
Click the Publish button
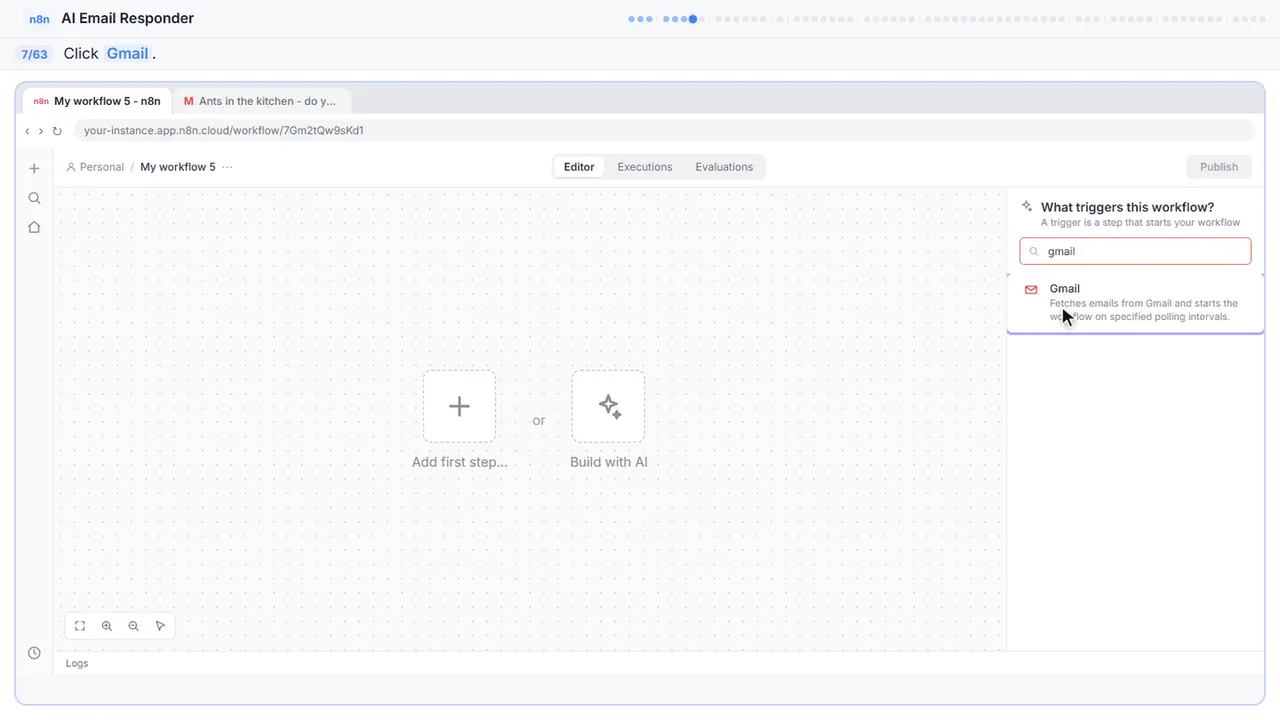click(x=1218, y=167)
